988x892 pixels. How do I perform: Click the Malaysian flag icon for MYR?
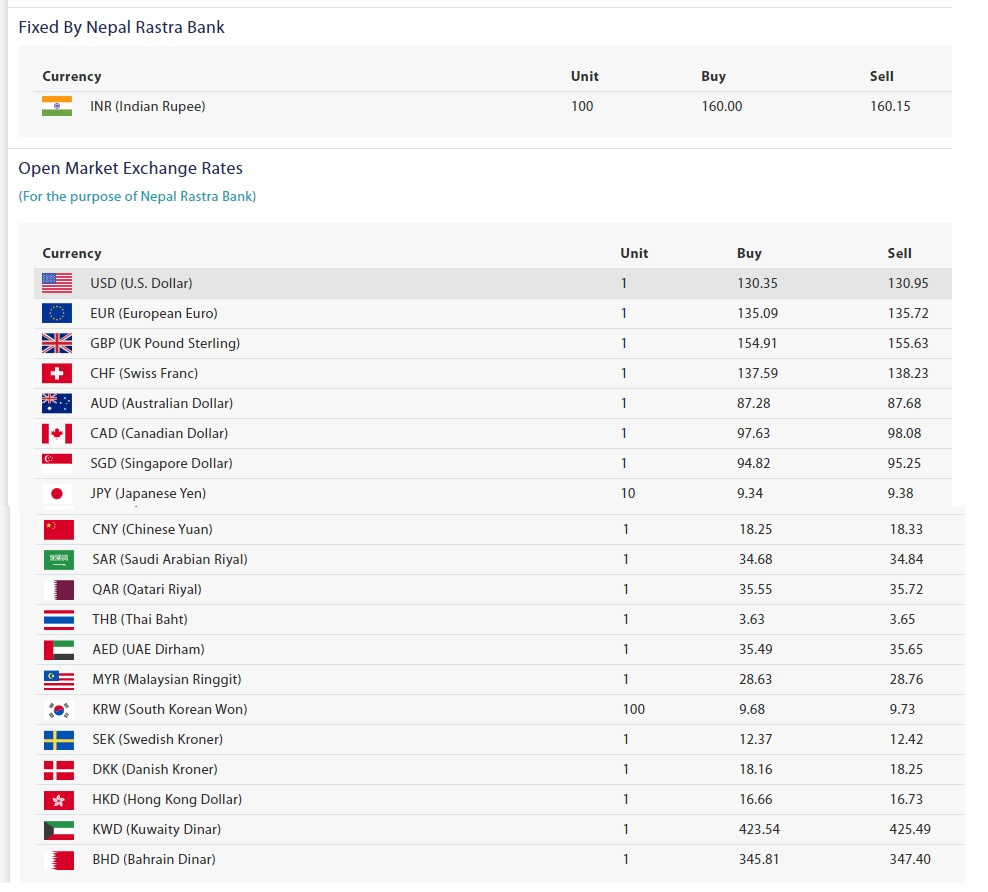pos(59,680)
